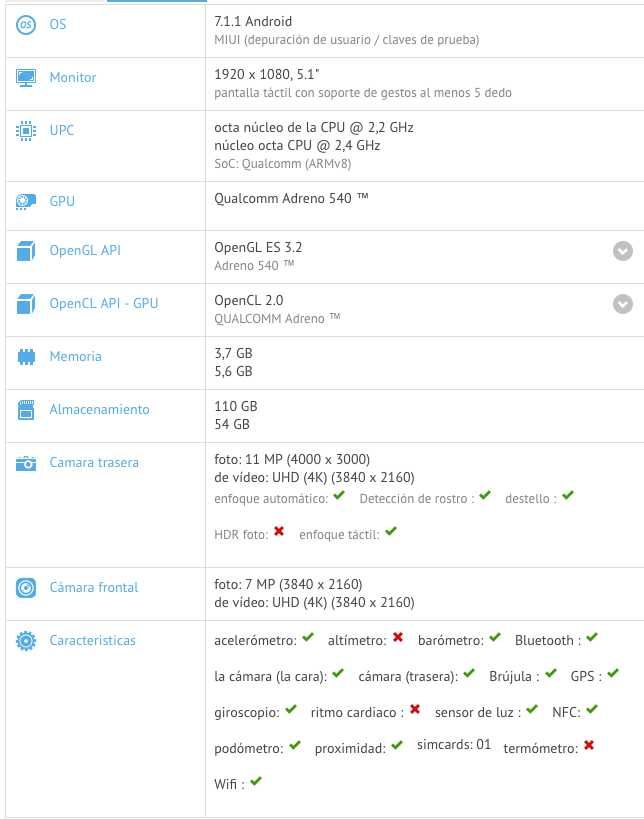
Task: Expand the OpenGL ES 3.2 row arrow
Action: coord(623,251)
